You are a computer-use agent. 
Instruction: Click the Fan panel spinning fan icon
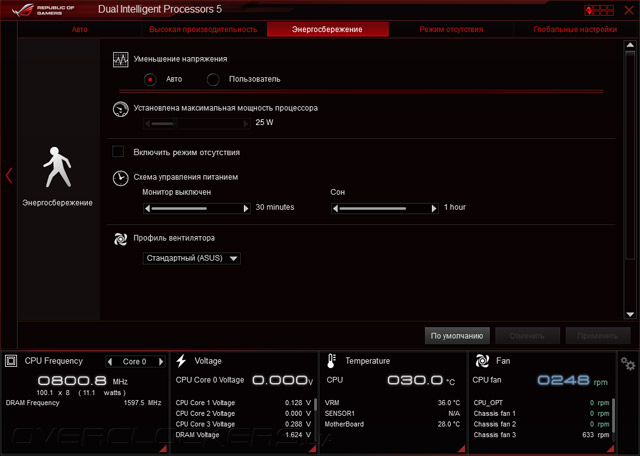482,361
